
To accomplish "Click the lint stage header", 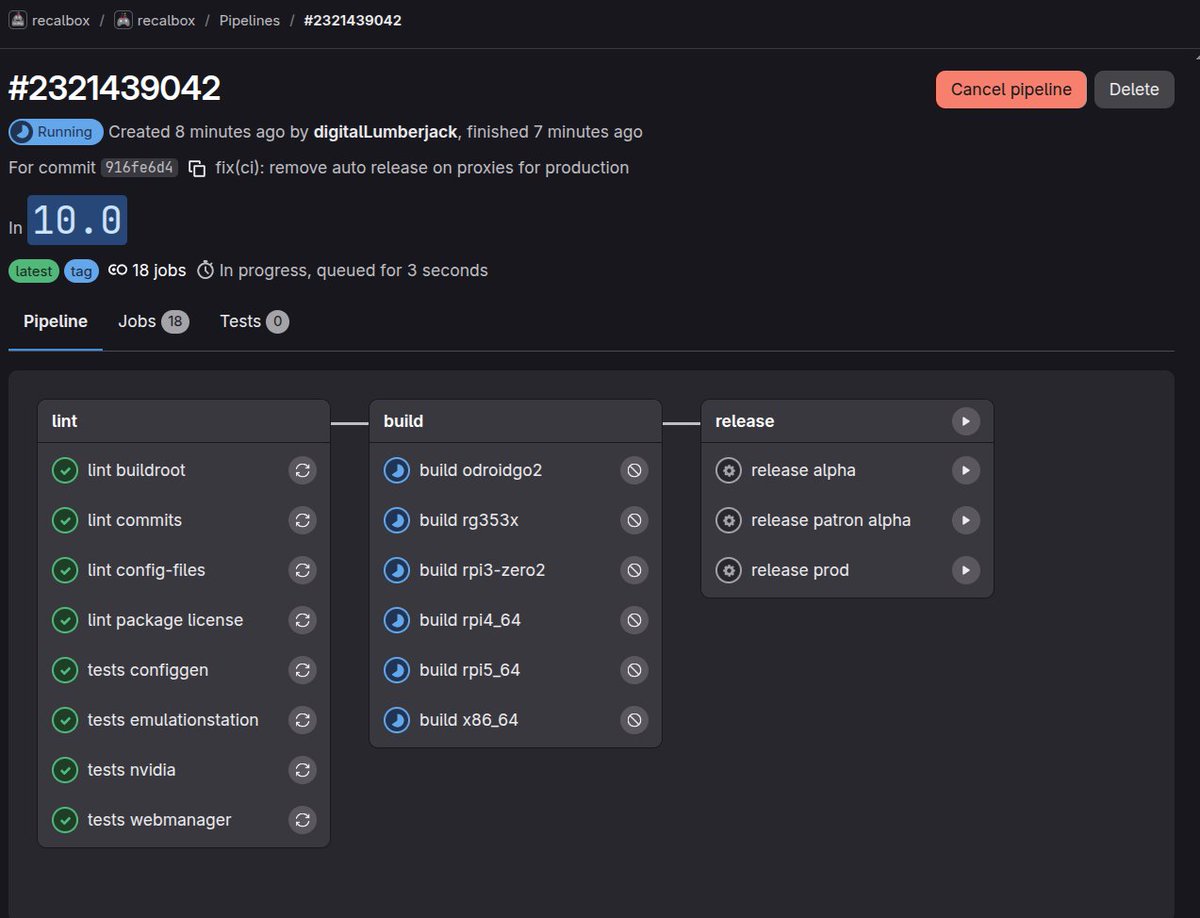I will tap(184, 421).
